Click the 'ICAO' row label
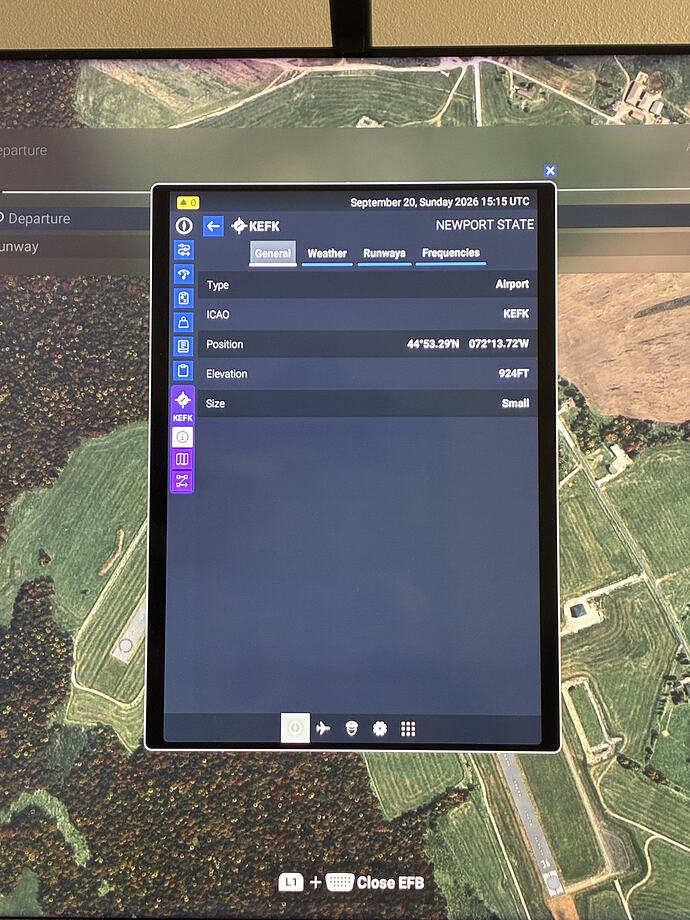 click(x=218, y=314)
